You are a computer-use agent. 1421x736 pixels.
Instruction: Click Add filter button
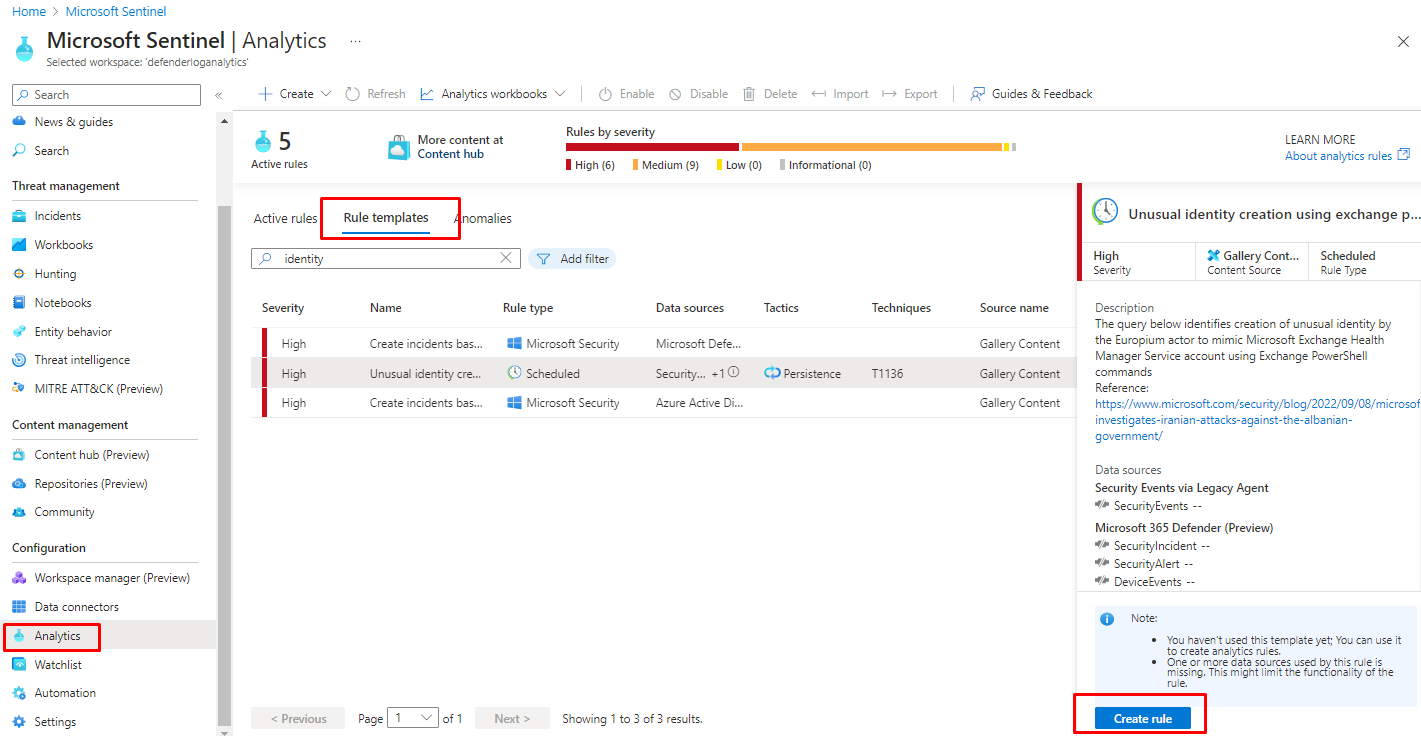tap(572, 259)
